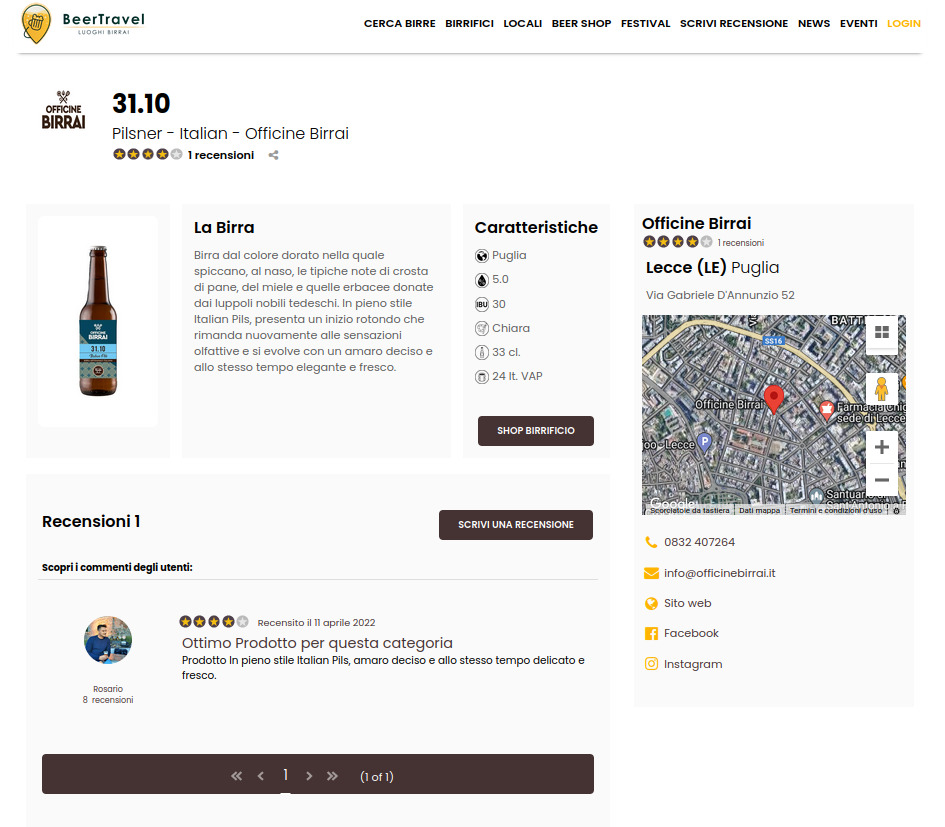
Task: Click the red Officine Birrai map marker
Action: pos(774,399)
